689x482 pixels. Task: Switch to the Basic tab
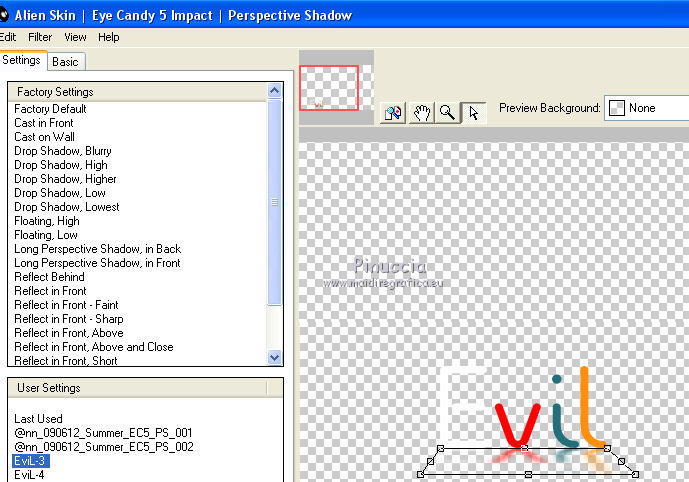point(65,62)
